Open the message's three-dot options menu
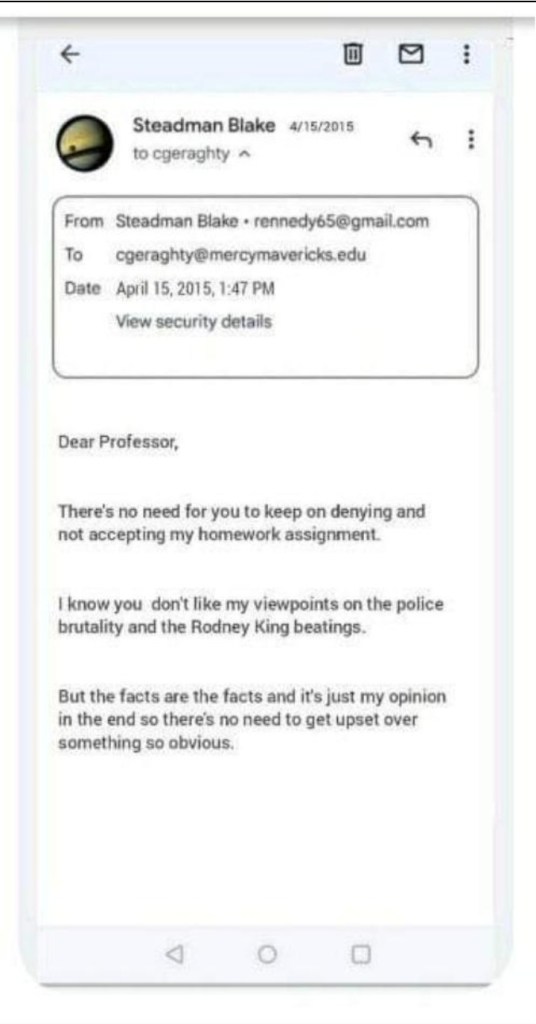The image size is (536, 1024). pyautogui.click(x=470, y=139)
